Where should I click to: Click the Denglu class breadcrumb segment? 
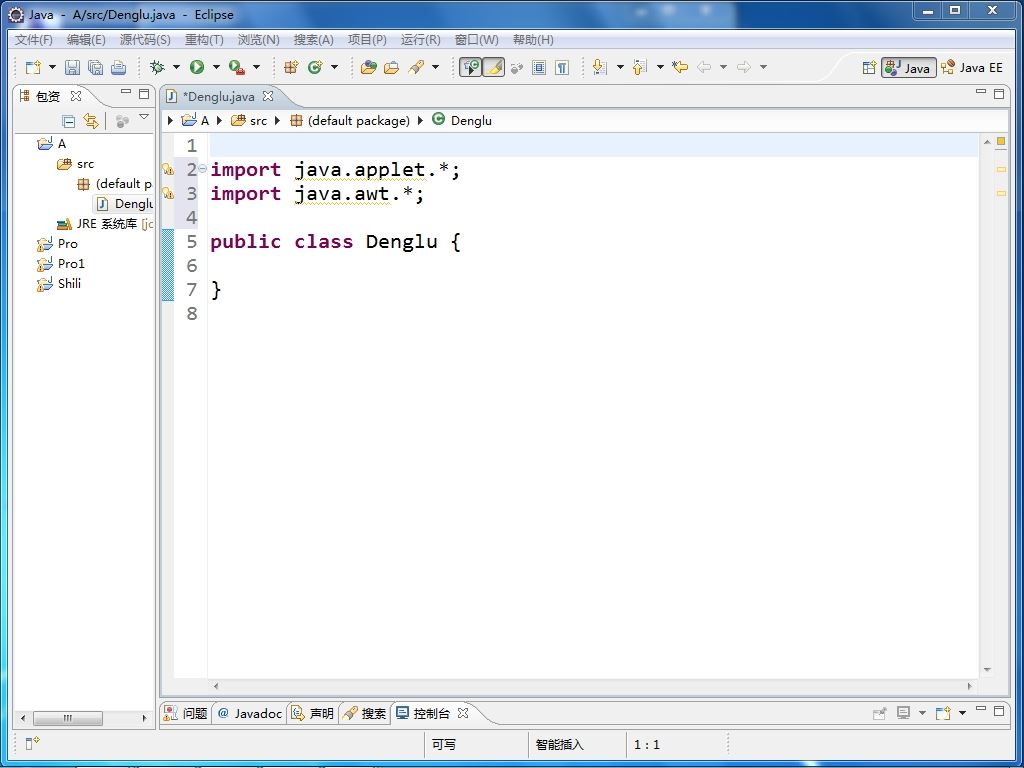462,121
